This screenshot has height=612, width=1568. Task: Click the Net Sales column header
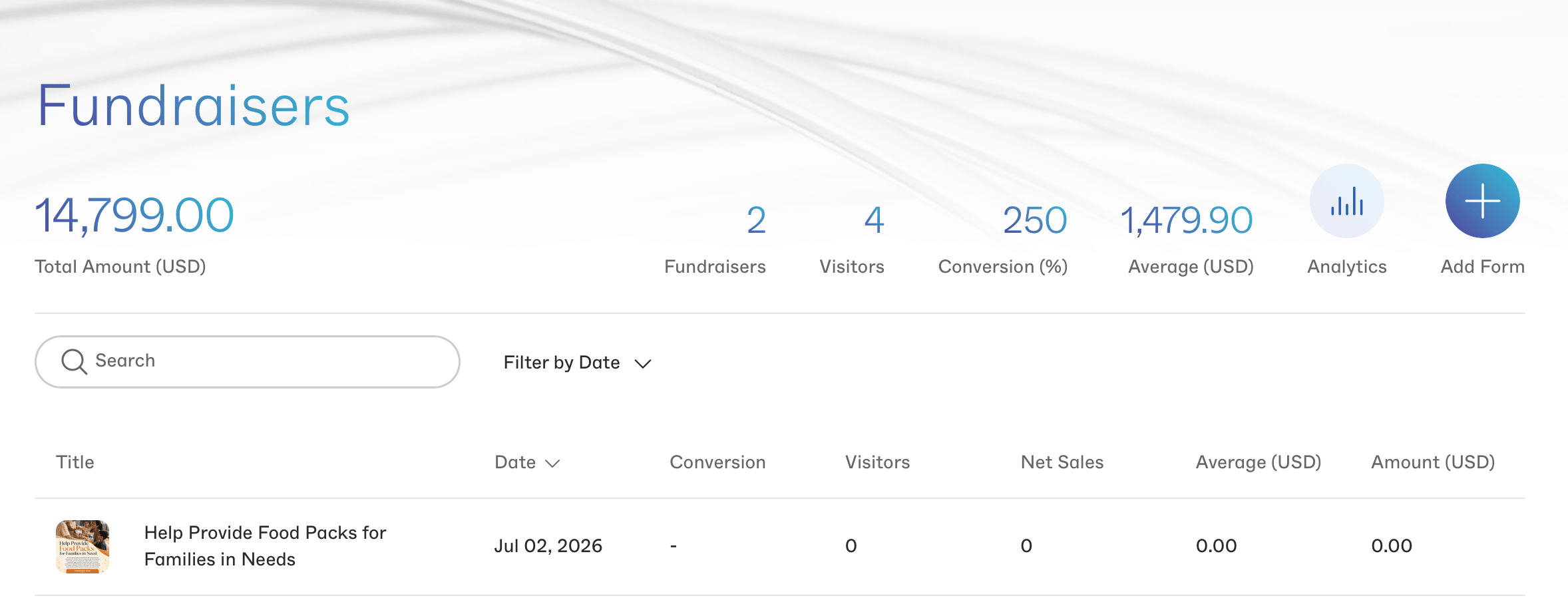coord(1062,462)
